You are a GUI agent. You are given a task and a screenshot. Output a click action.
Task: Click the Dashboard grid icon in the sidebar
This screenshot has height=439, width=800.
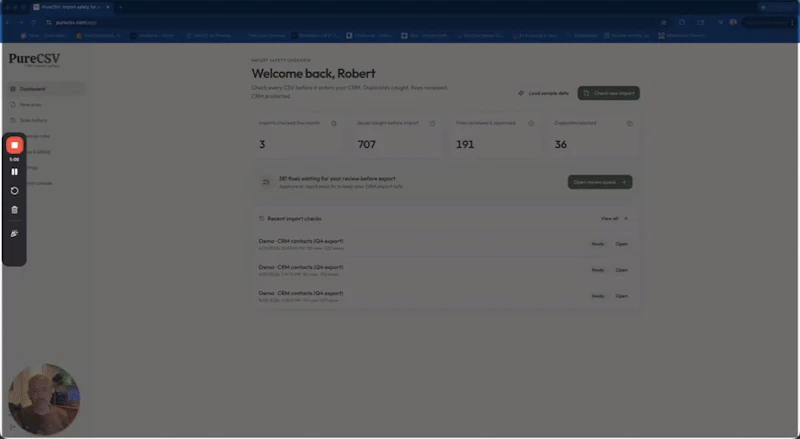13,89
